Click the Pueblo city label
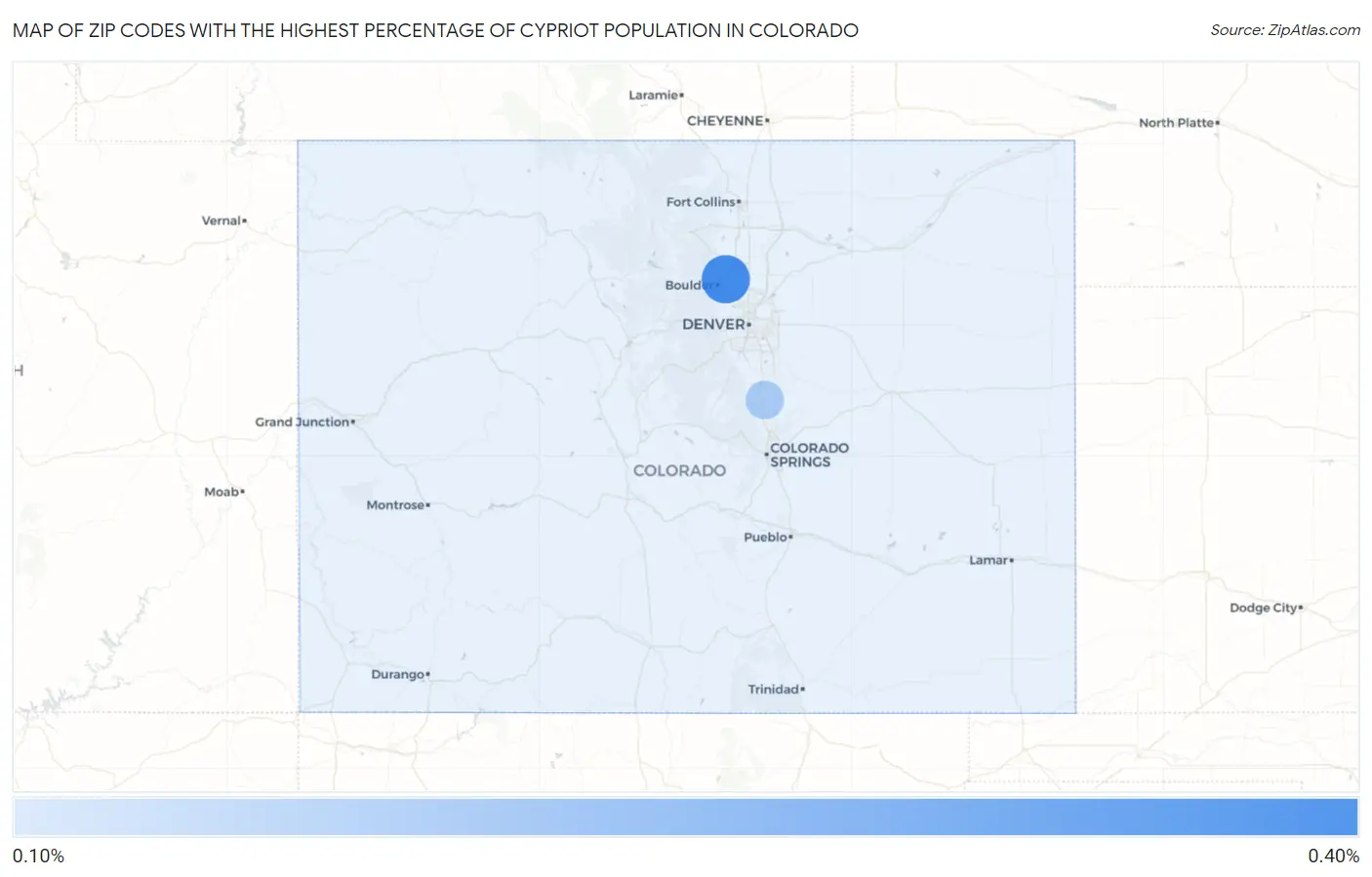The width and height of the screenshot is (1372, 877). click(765, 537)
